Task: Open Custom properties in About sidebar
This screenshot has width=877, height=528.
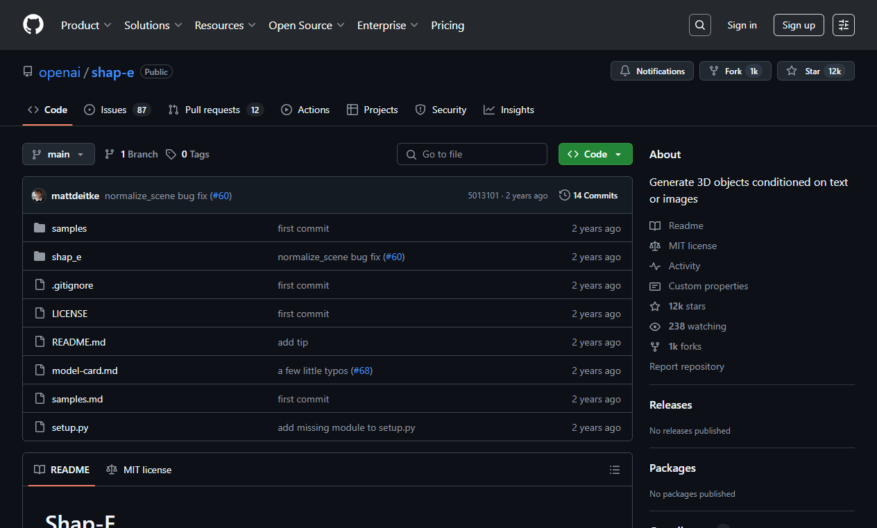Action: [x=699, y=286]
